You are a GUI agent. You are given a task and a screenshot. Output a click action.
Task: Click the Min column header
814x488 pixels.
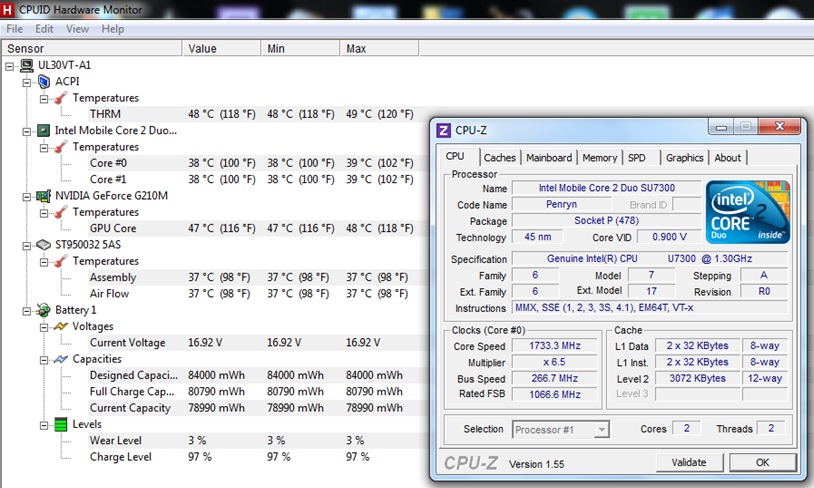[301, 48]
